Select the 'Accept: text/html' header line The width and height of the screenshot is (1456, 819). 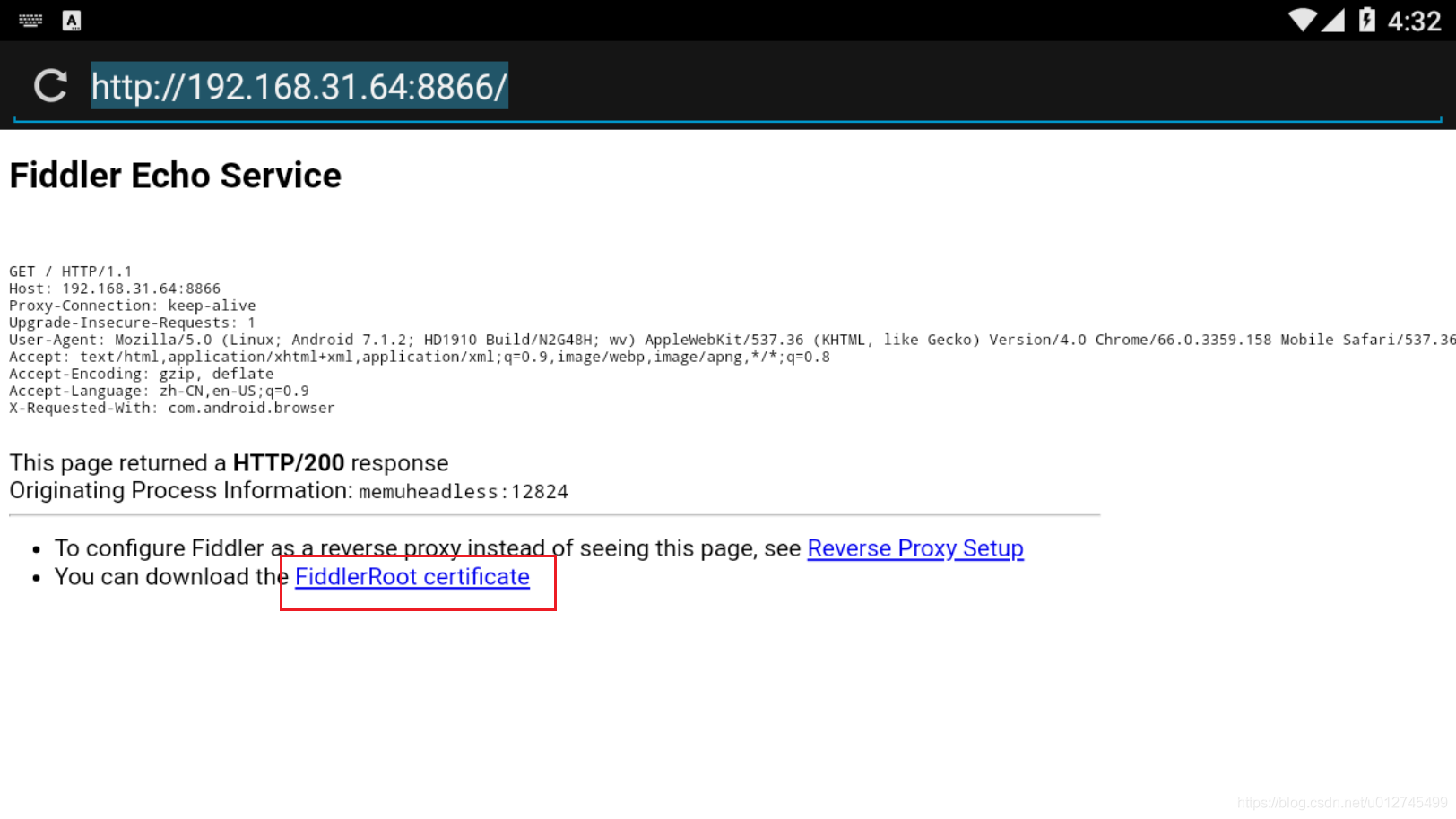pyautogui.click(x=420, y=357)
